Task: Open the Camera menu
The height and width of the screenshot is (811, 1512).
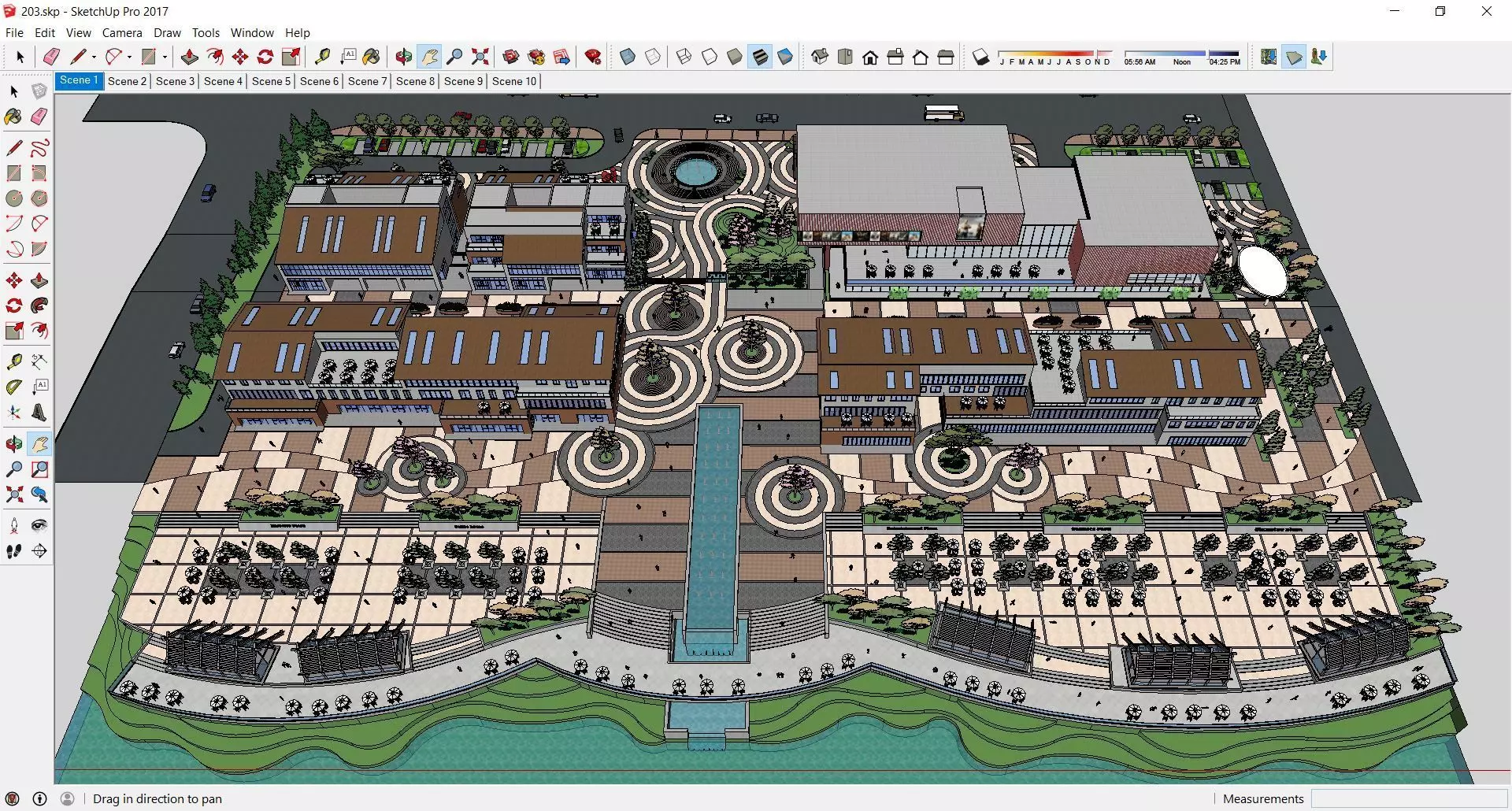Action: [122, 32]
